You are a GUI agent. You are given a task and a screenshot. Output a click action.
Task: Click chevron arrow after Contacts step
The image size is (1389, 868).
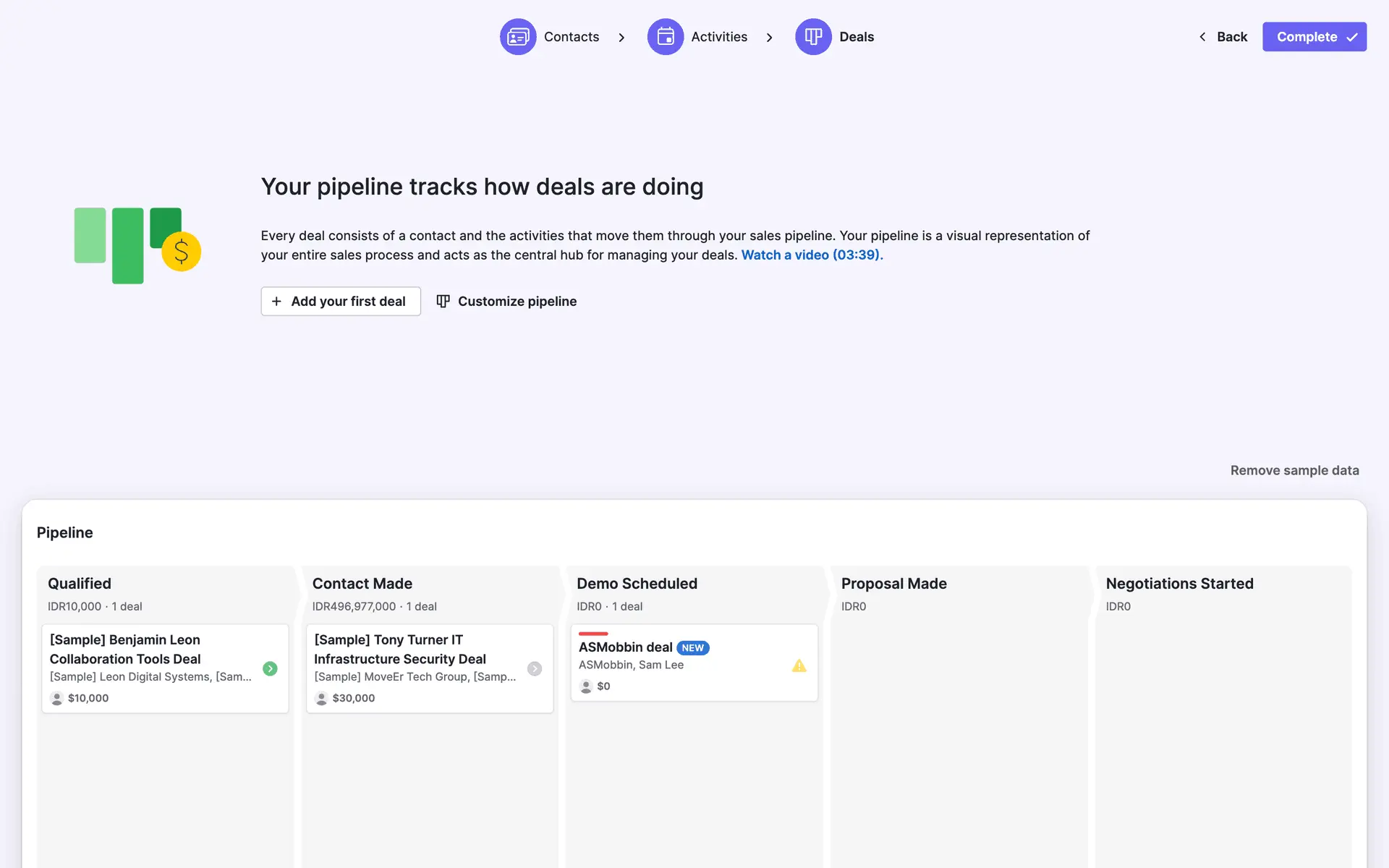(x=621, y=38)
